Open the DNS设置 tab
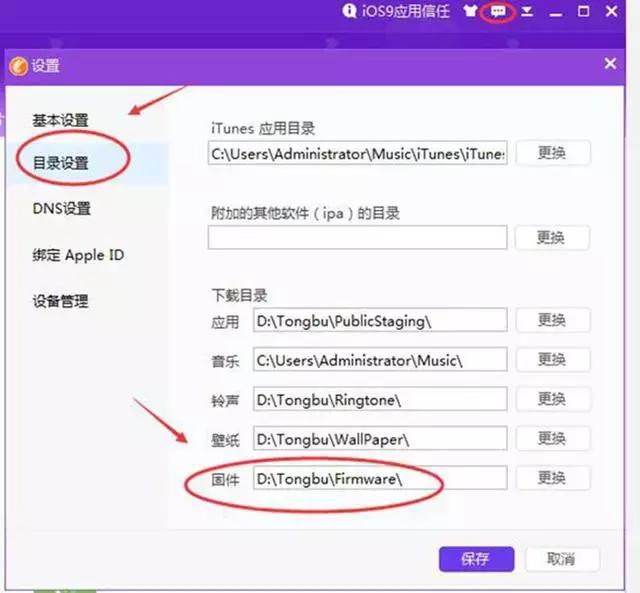 click(62, 209)
